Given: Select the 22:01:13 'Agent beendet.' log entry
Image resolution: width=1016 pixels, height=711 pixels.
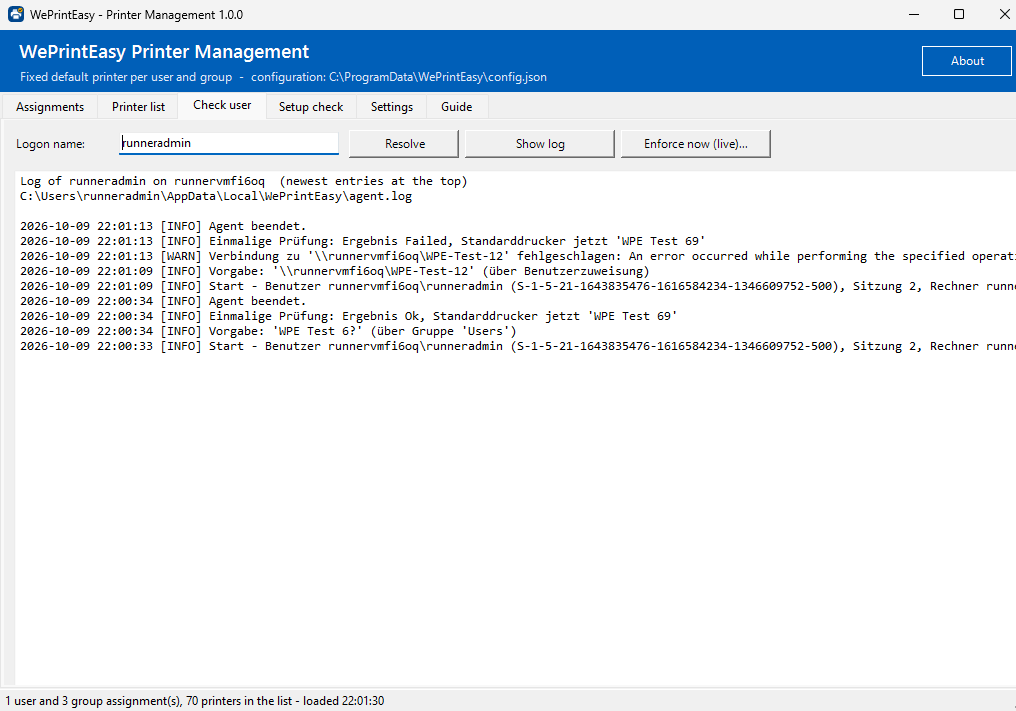Looking at the screenshot, I should [x=163, y=226].
